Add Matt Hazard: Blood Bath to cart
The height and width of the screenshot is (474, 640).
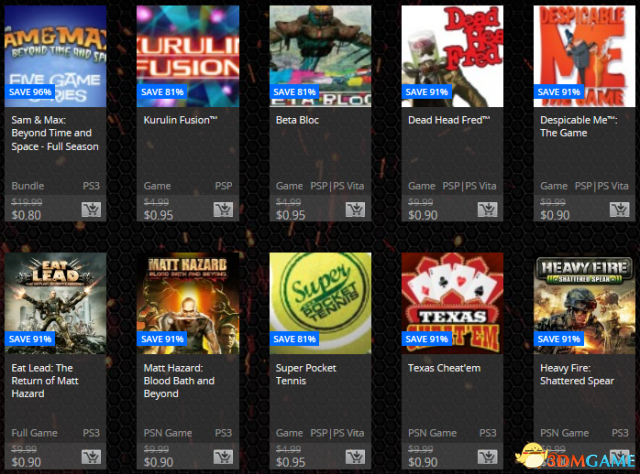click(x=223, y=457)
